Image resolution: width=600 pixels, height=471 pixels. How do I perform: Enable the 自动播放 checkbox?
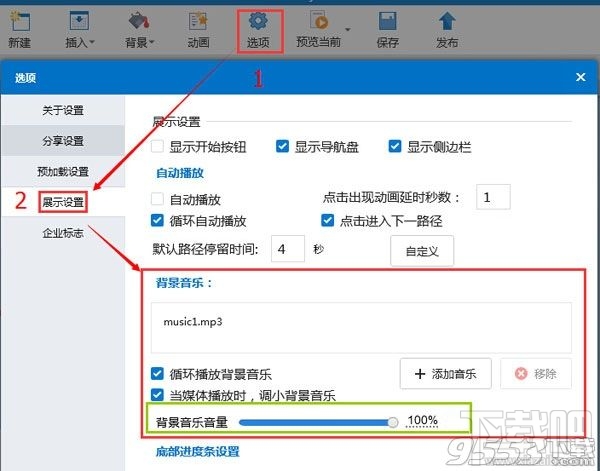pos(157,199)
